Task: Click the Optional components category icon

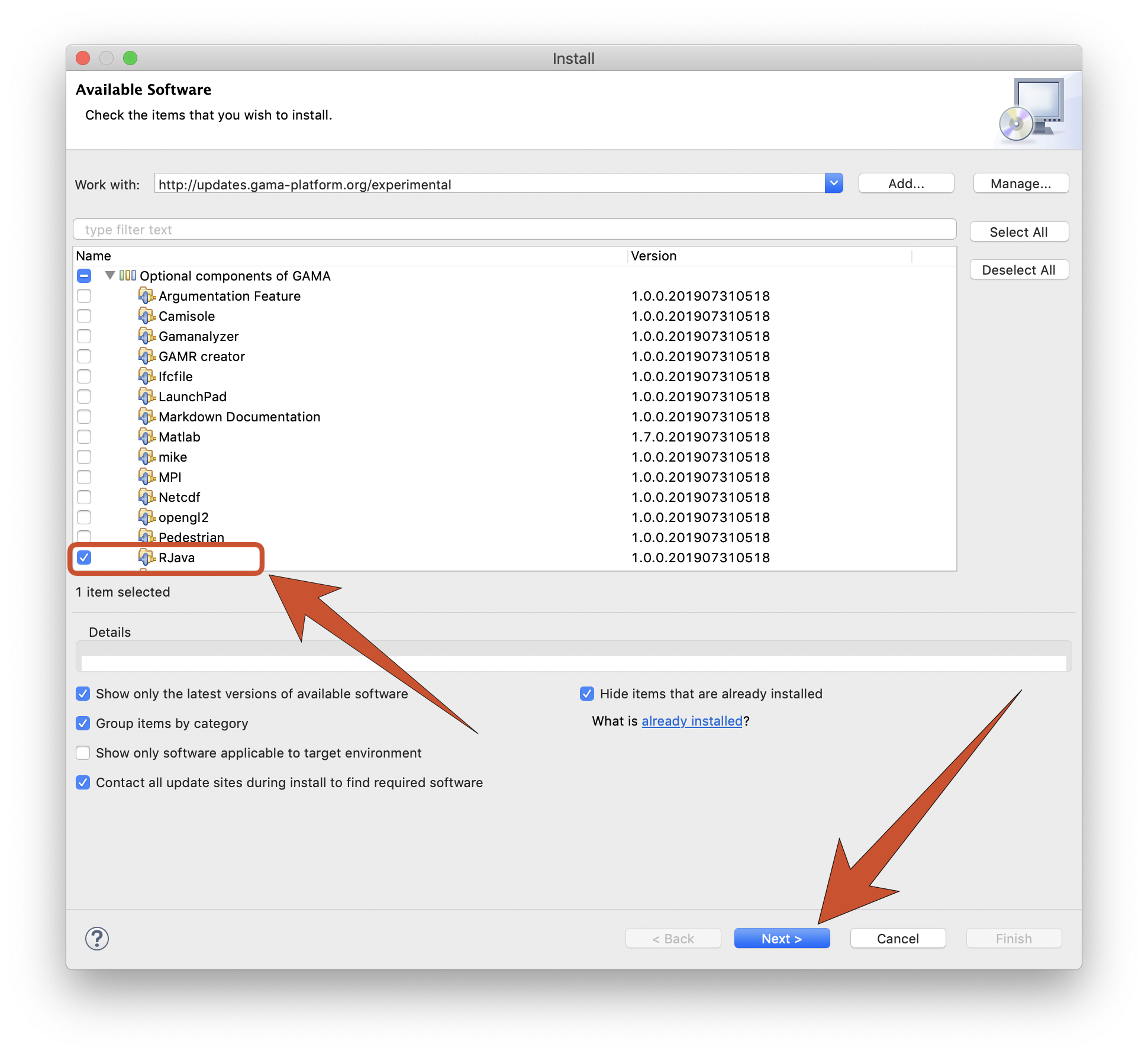Action: point(128,275)
